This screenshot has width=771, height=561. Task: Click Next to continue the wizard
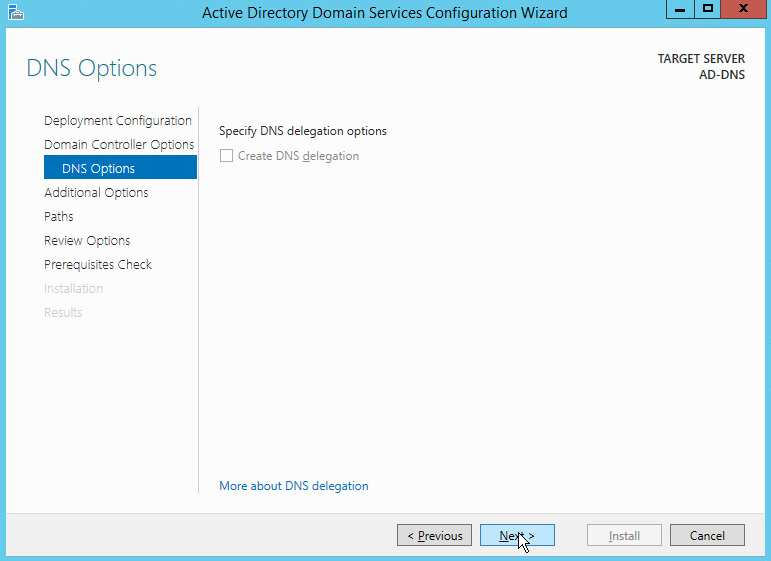(517, 536)
